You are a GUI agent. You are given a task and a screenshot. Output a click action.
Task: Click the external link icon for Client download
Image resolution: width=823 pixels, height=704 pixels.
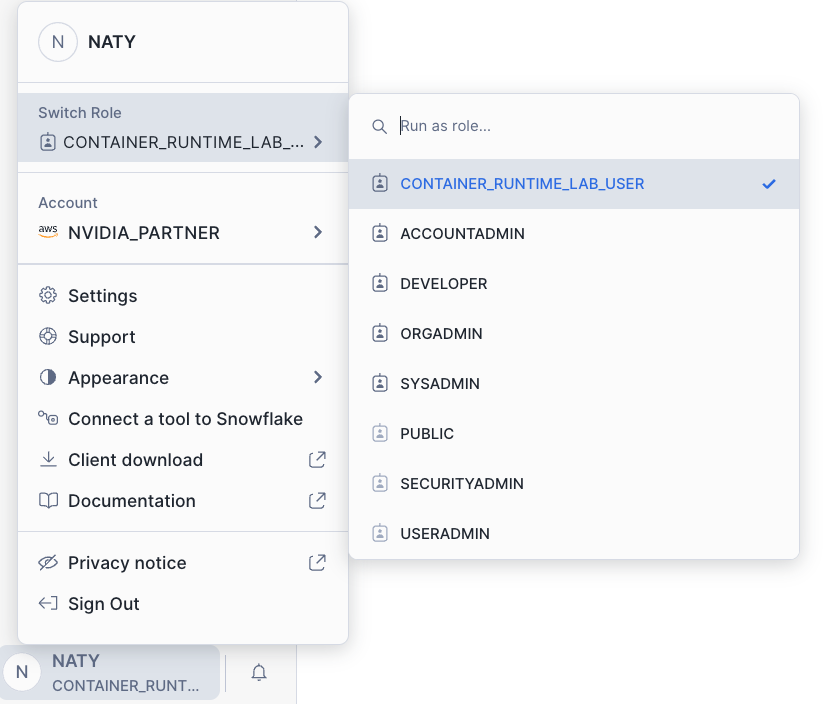pyautogui.click(x=317, y=459)
